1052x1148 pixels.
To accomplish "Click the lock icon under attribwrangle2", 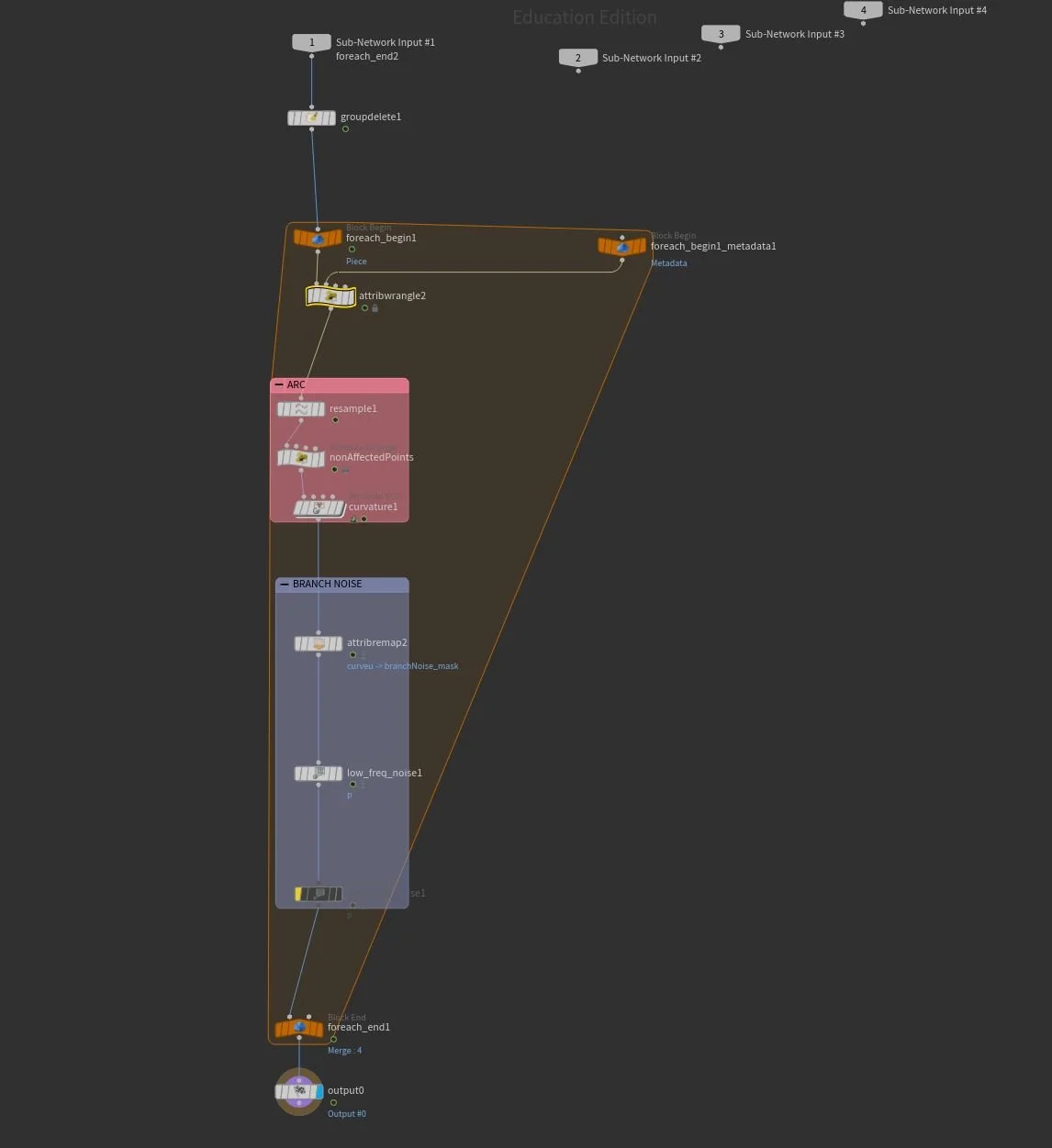I will click(x=375, y=308).
